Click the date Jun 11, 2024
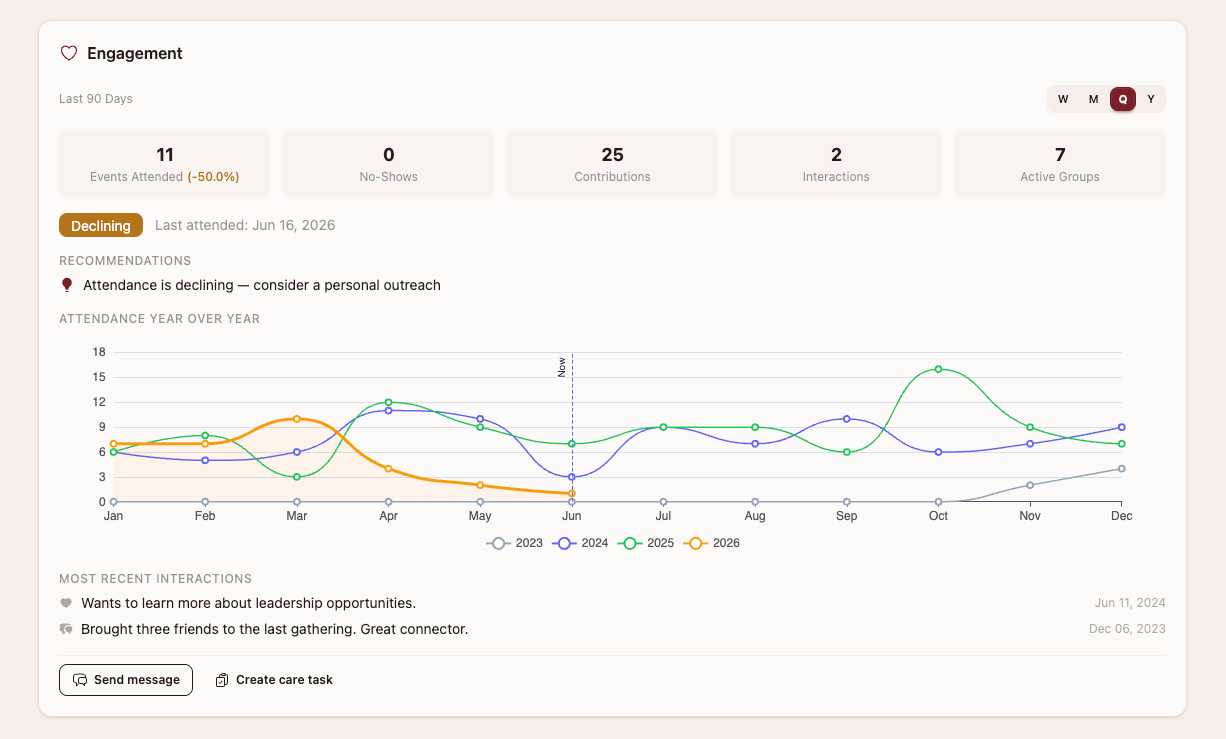The height and width of the screenshot is (739, 1226). pos(1130,603)
